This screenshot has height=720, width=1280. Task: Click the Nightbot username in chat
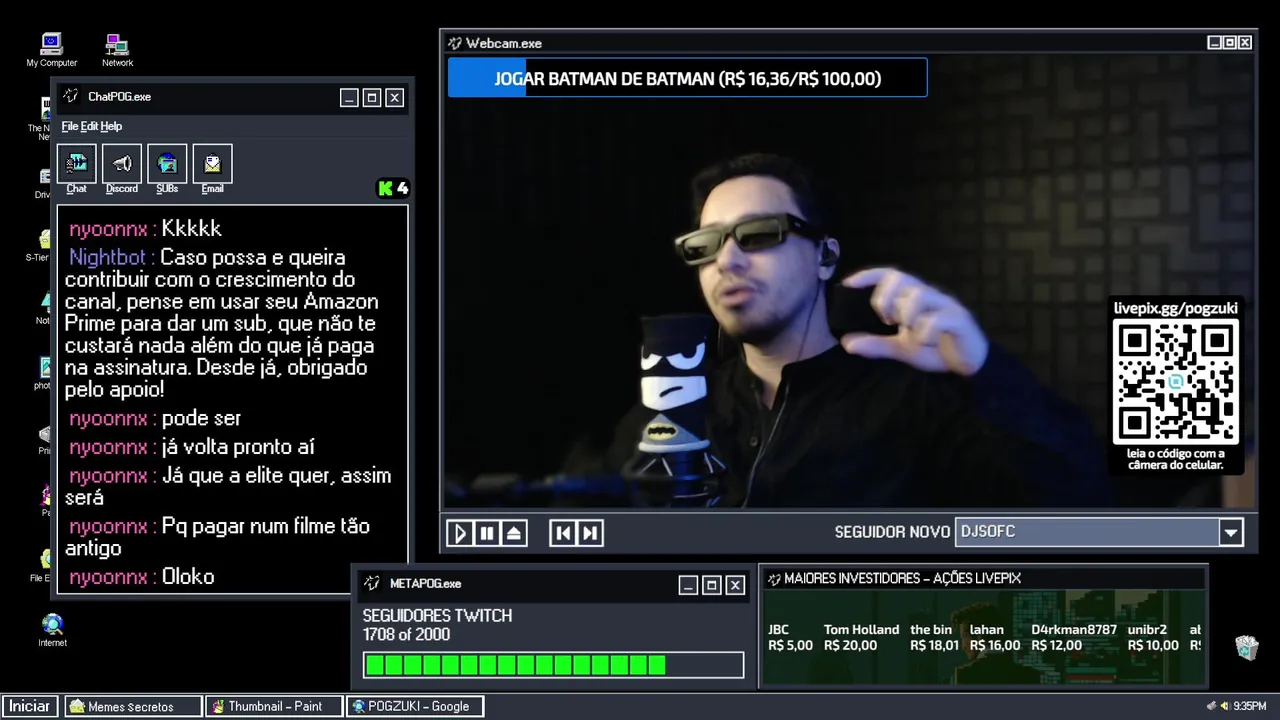[108, 258]
